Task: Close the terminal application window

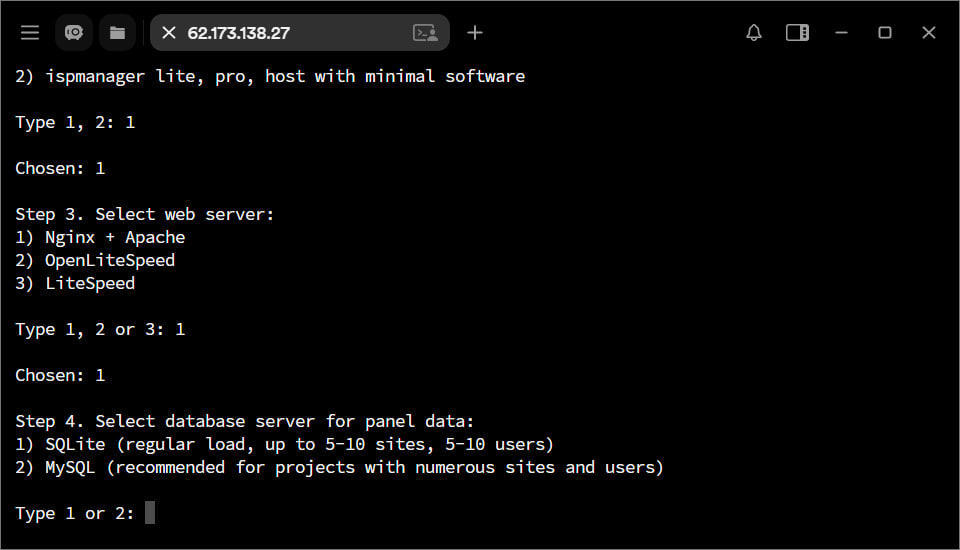Action: [x=929, y=33]
